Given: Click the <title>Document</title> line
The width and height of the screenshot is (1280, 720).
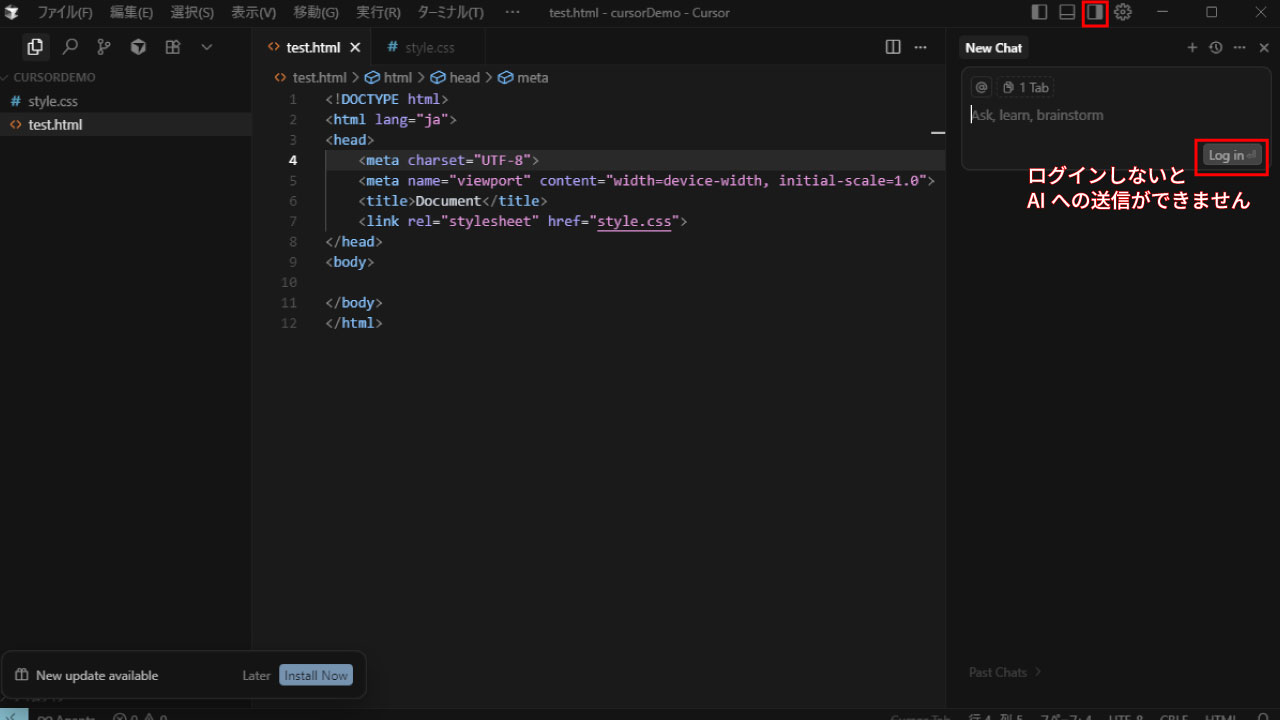Looking at the screenshot, I should 453,201.
